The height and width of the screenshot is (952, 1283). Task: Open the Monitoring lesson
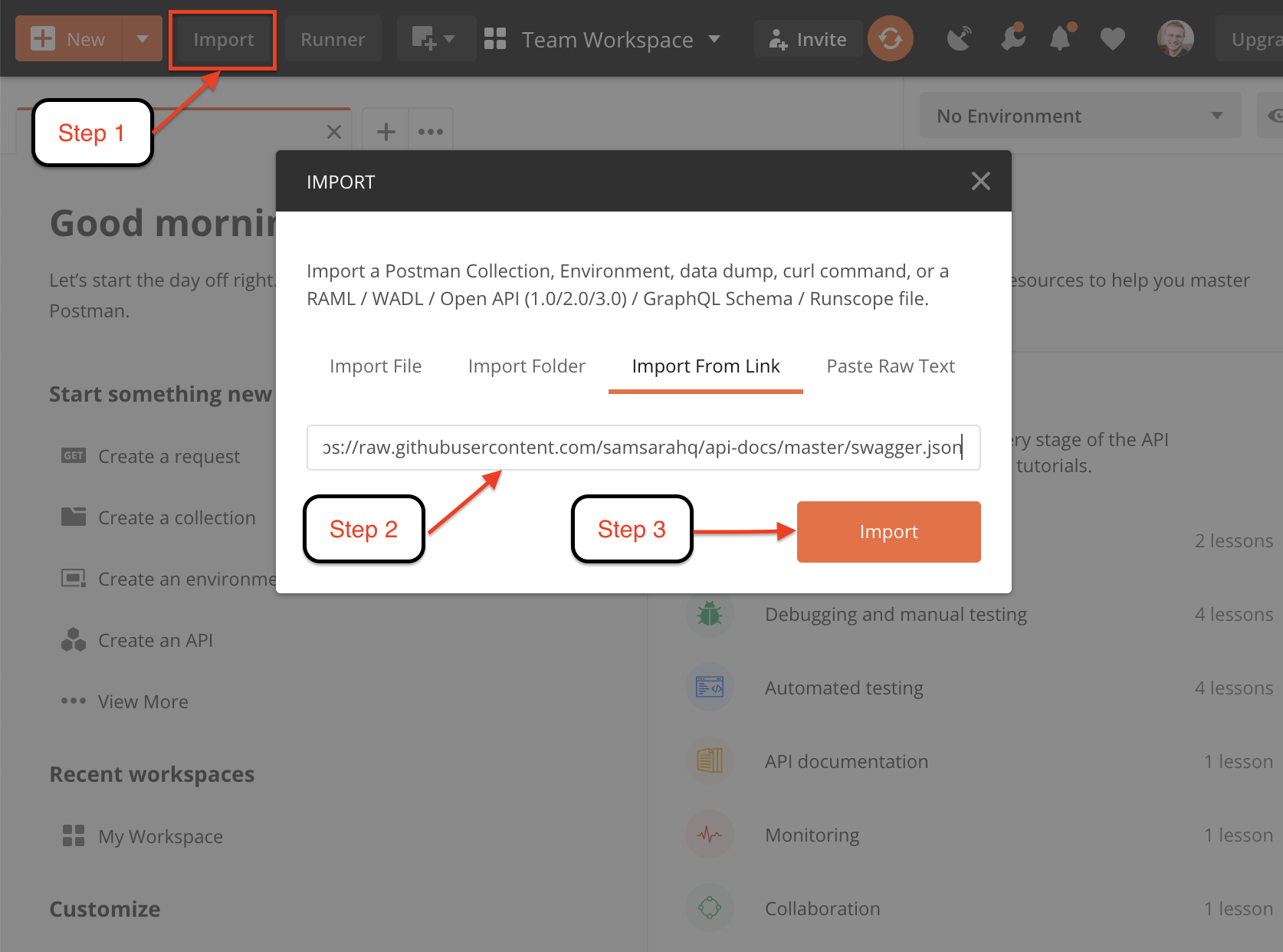tap(812, 835)
